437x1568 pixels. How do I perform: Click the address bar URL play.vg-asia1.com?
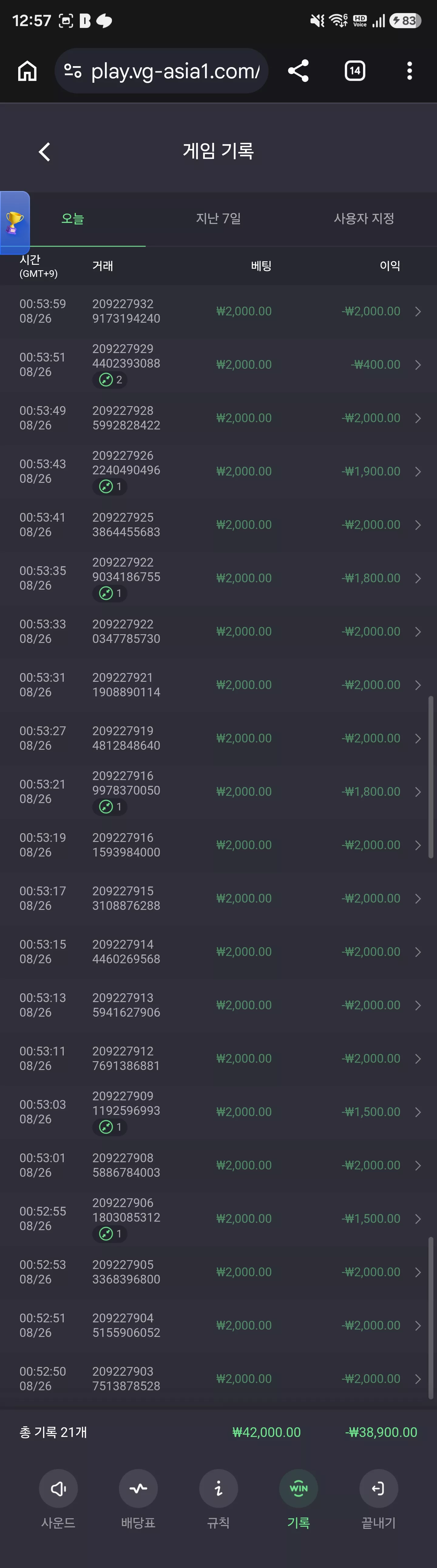[x=175, y=71]
